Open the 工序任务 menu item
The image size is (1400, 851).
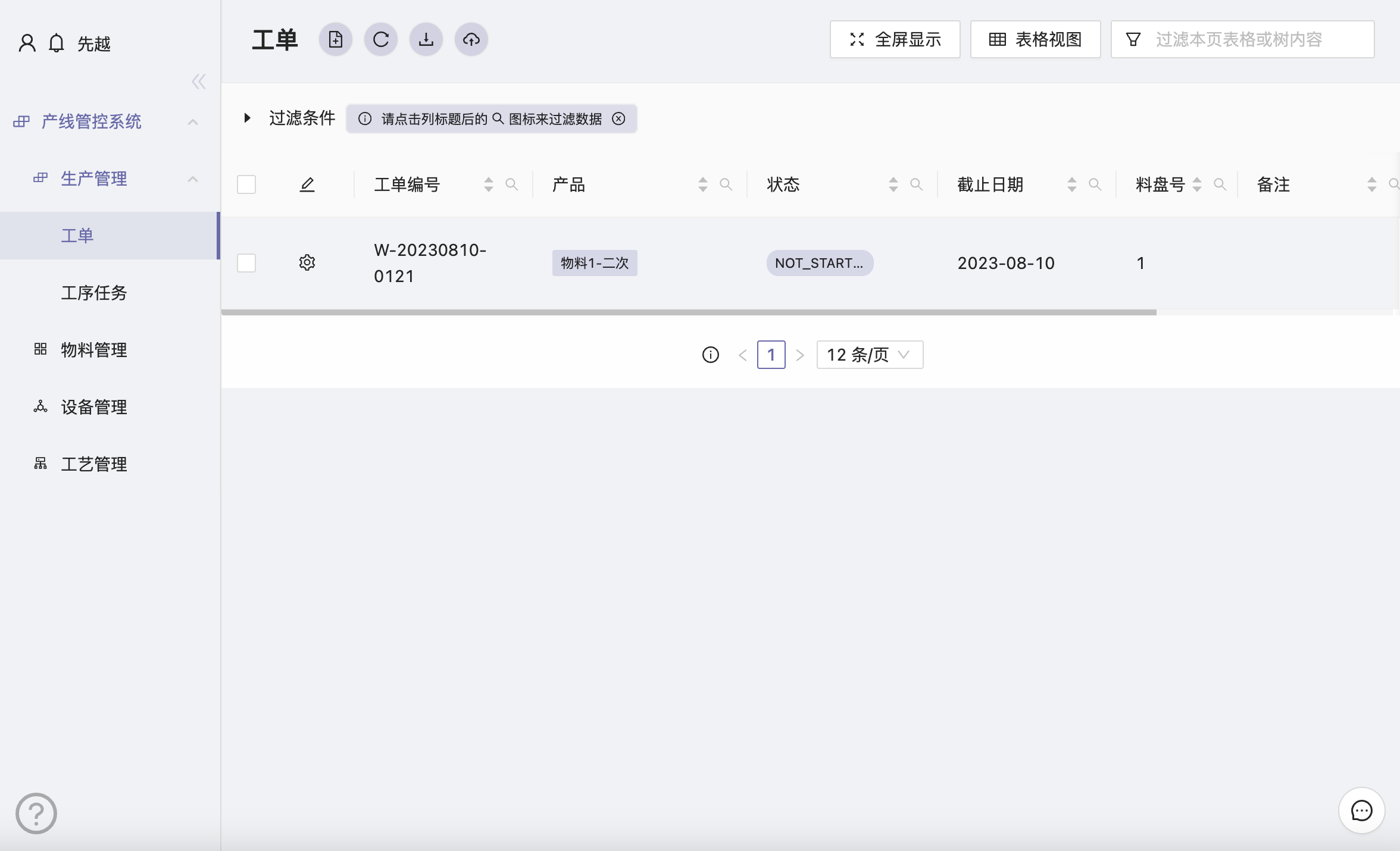pyautogui.click(x=94, y=293)
